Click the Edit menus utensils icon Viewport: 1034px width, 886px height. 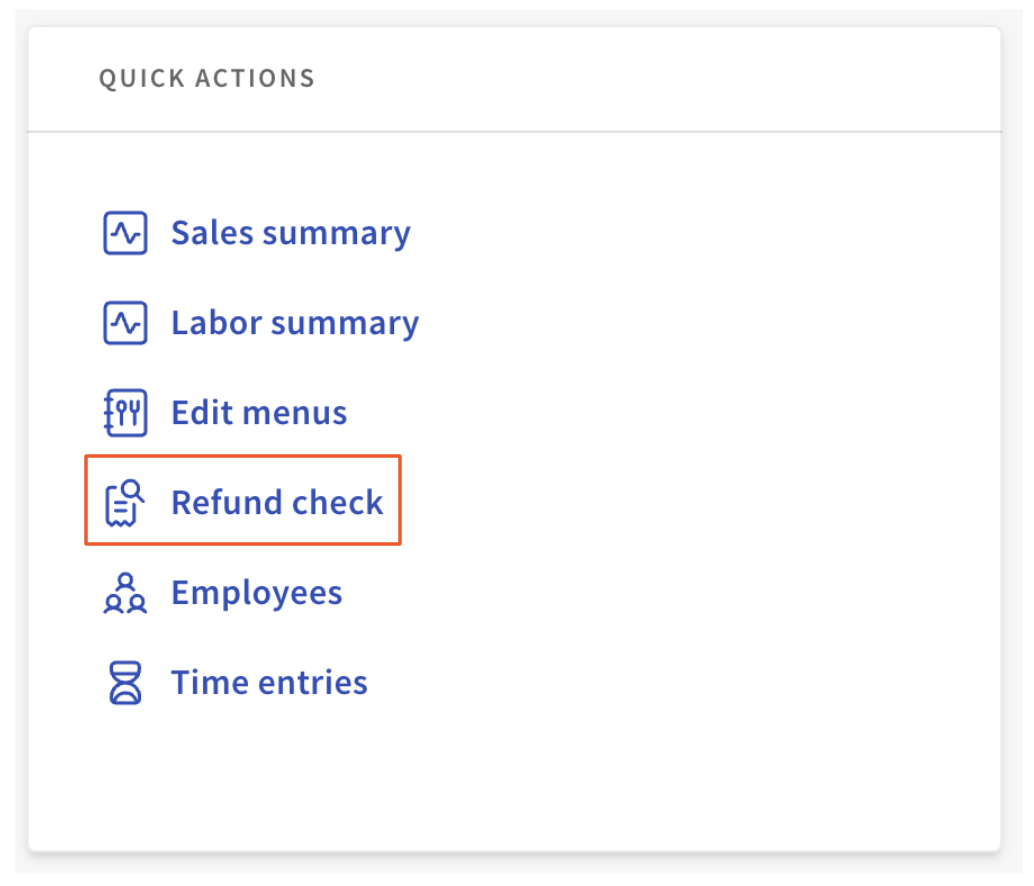[125, 413]
